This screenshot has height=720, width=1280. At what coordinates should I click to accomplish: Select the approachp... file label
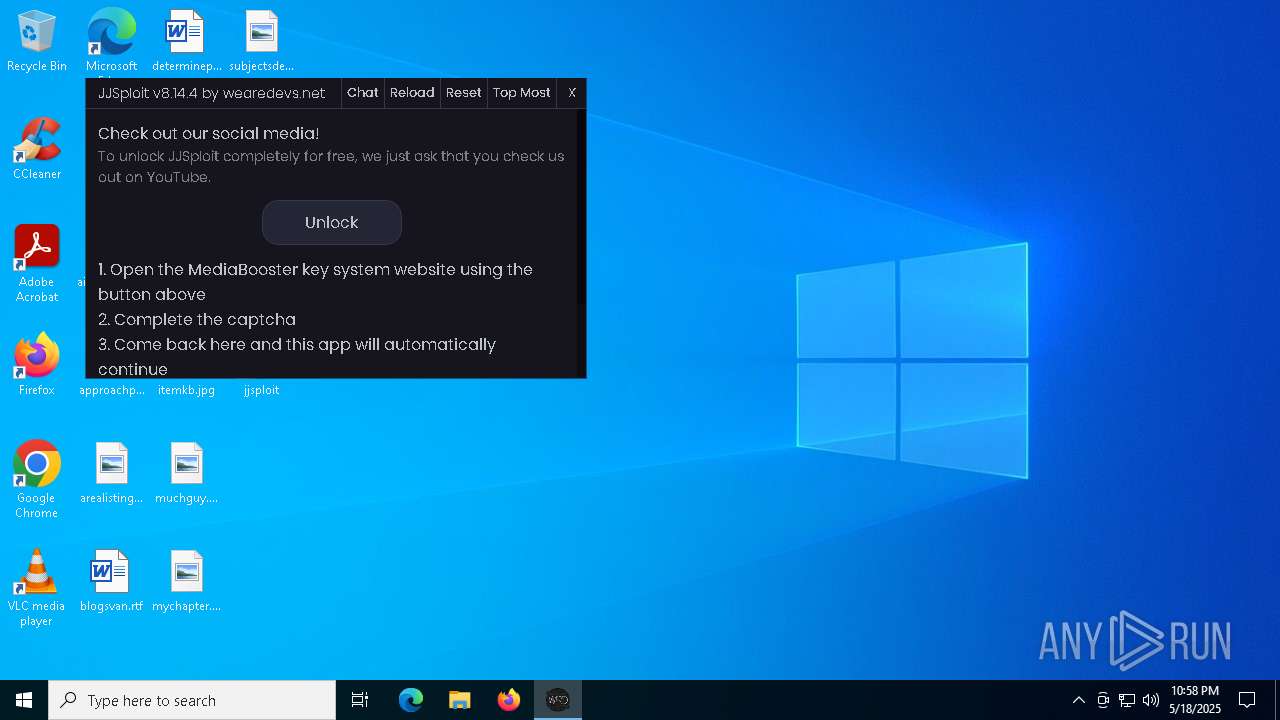(x=112, y=390)
